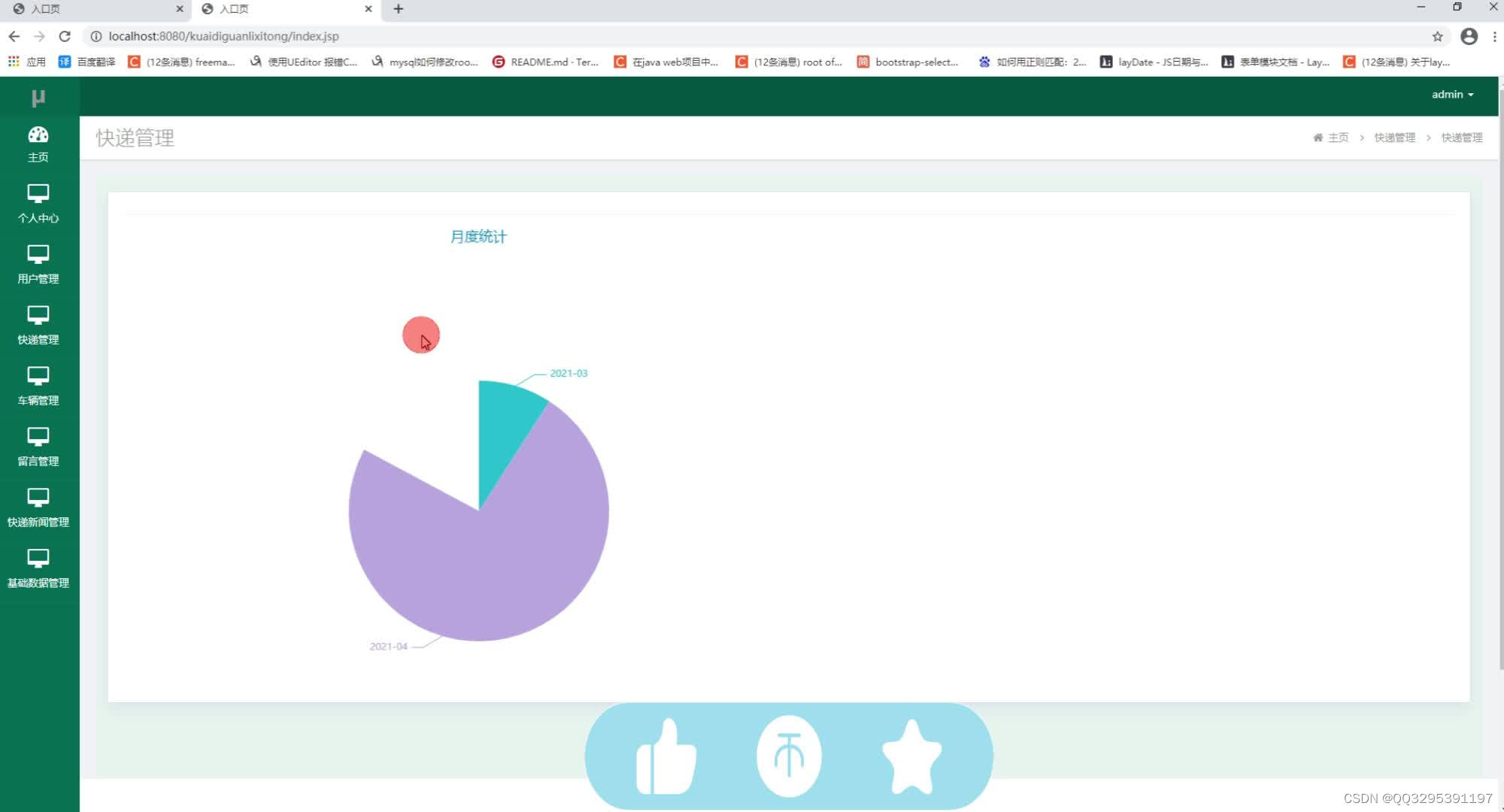Open the layDate bookmark

coord(1154,62)
